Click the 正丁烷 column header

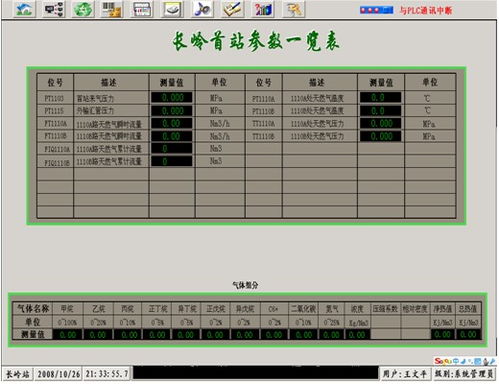158,309
